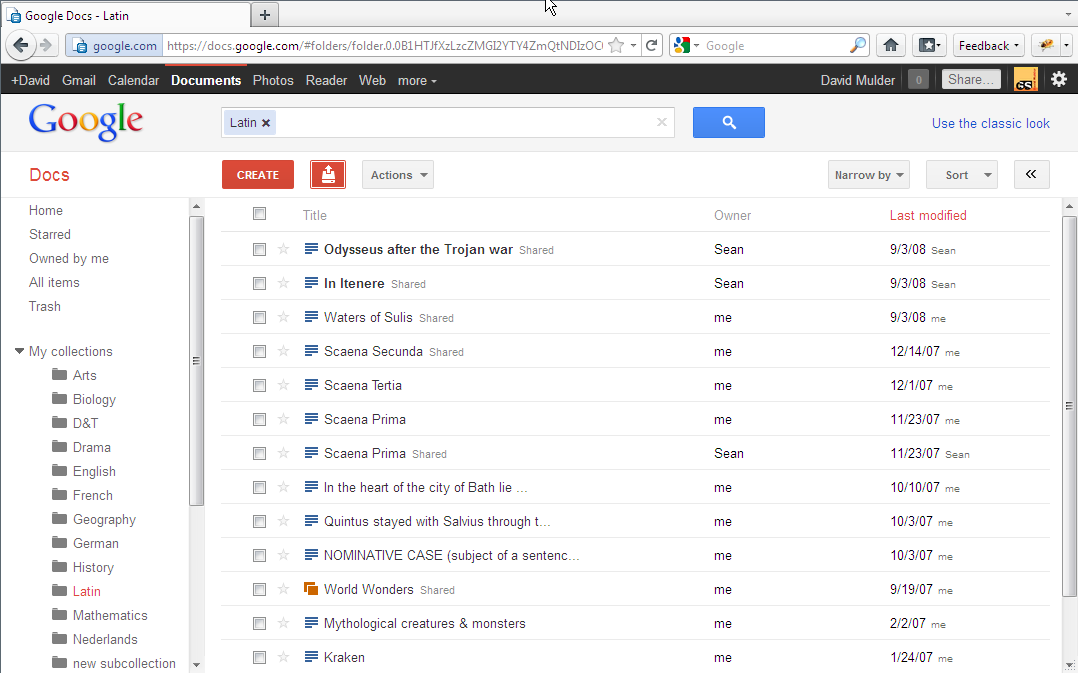Star the In Itenere document
This screenshot has width=1078, height=673.
coord(283,283)
